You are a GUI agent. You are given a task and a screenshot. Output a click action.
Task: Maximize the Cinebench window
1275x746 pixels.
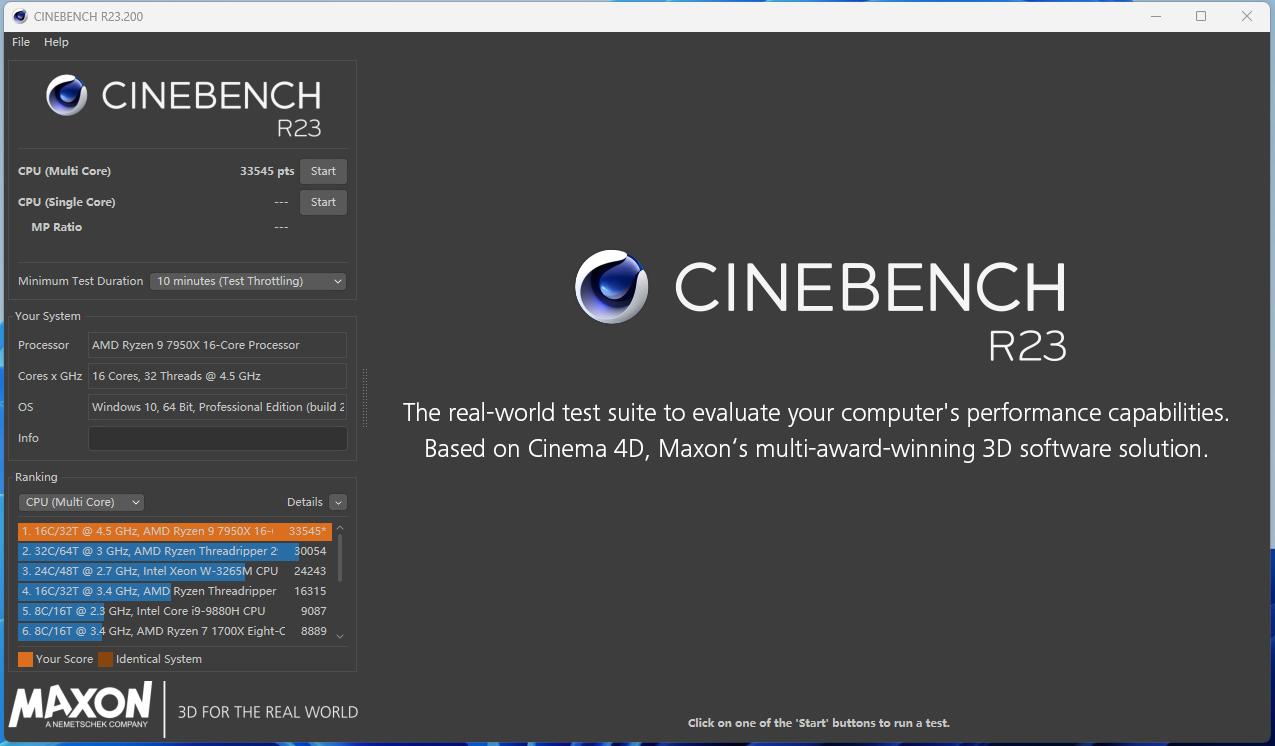tap(1201, 16)
